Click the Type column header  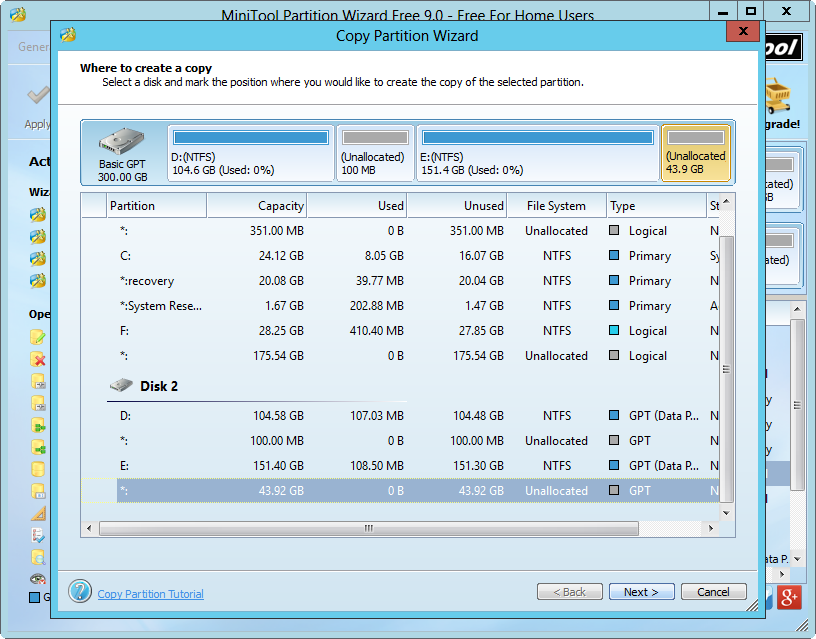tap(656, 206)
